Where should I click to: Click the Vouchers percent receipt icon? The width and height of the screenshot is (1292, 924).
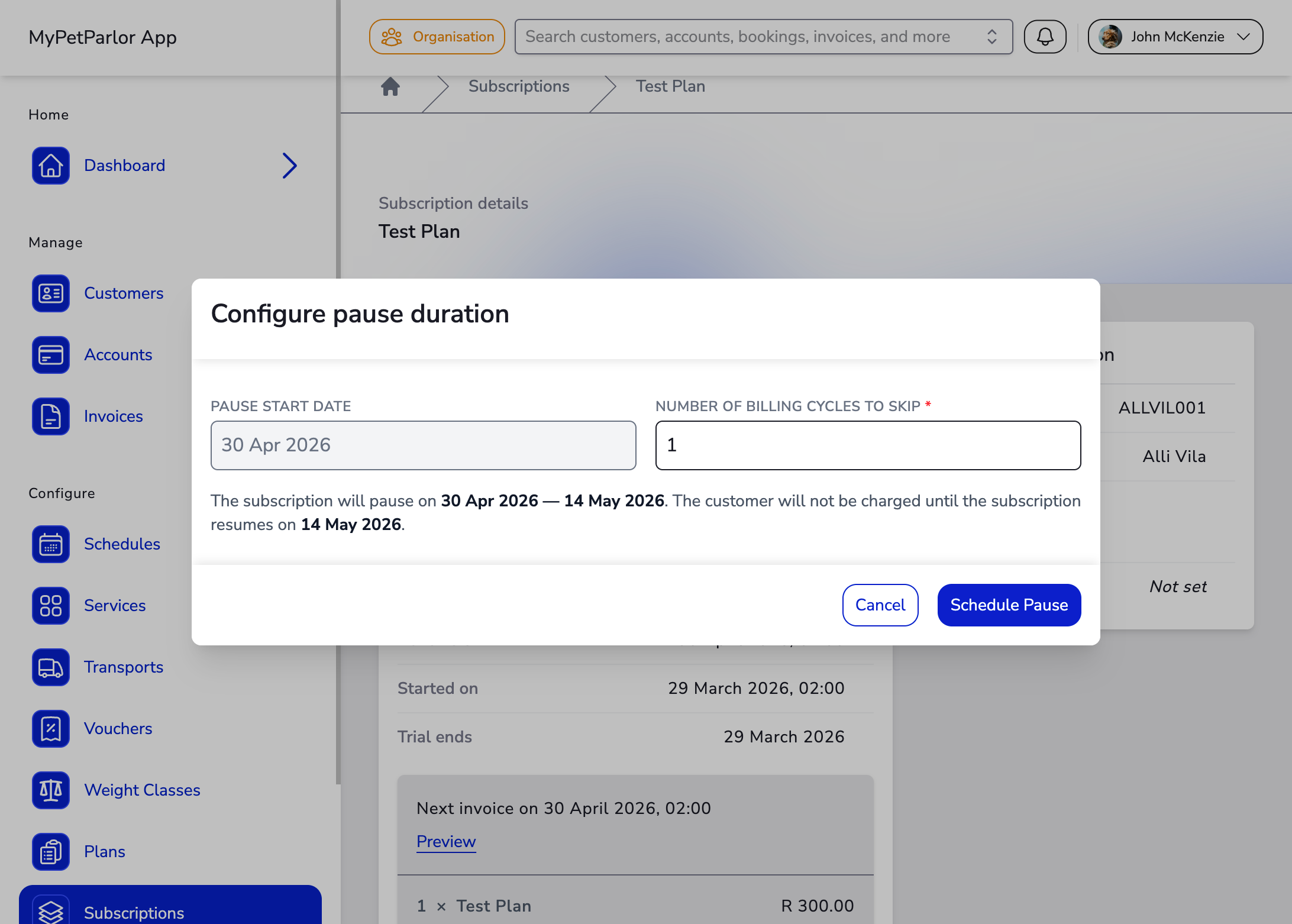click(x=51, y=729)
